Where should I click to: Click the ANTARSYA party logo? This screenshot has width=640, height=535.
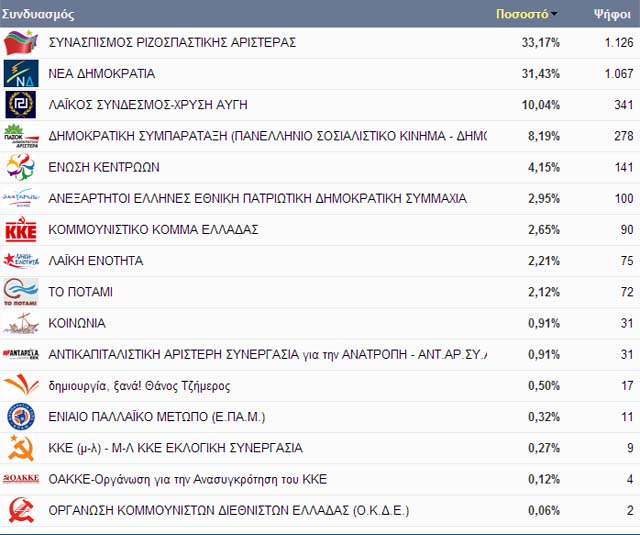[21, 354]
